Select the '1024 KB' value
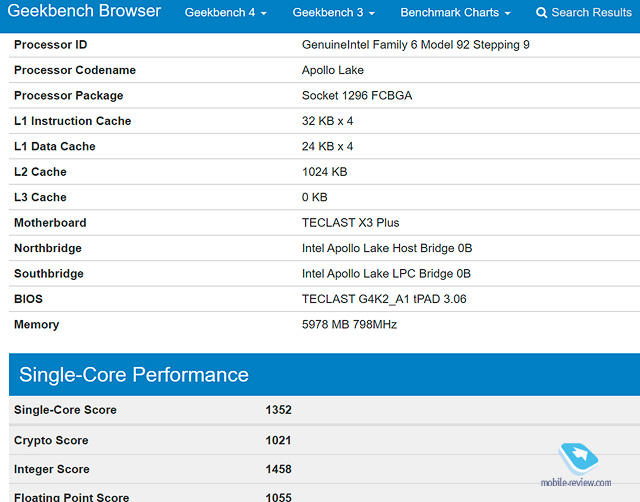Viewport: 640px width, 502px height. pos(324,172)
